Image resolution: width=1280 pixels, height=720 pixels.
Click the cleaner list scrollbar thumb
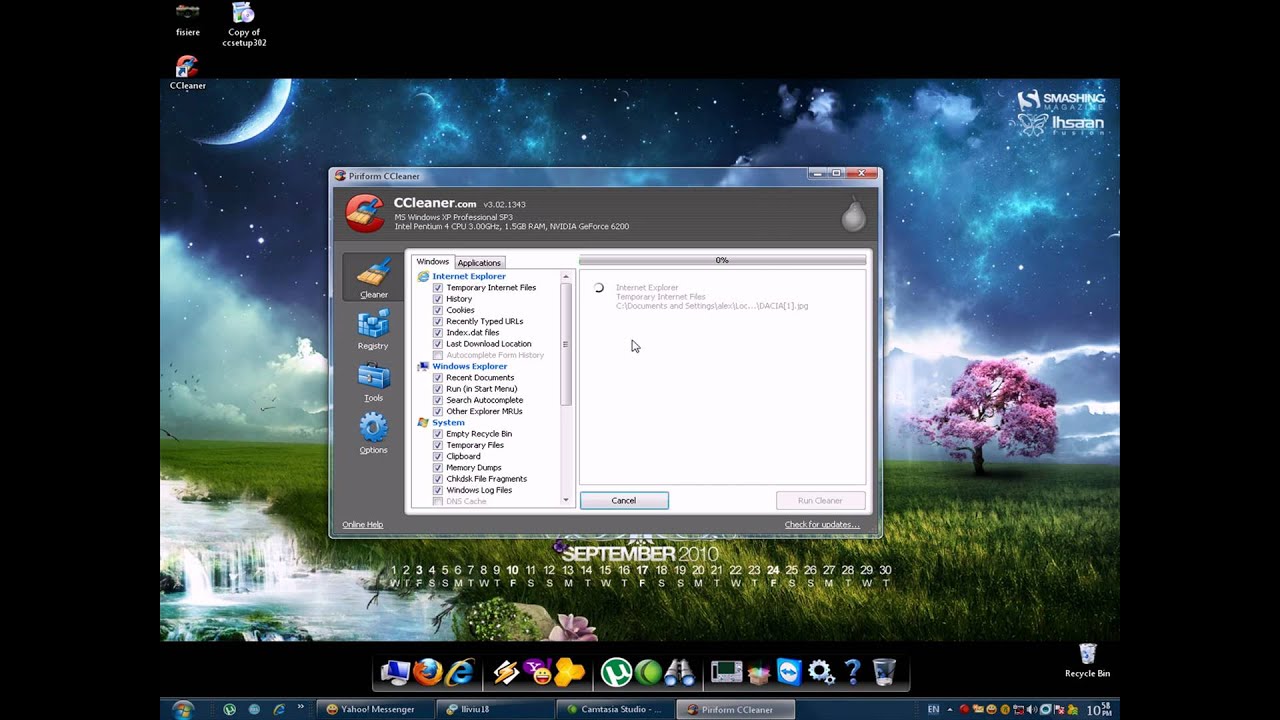point(566,344)
